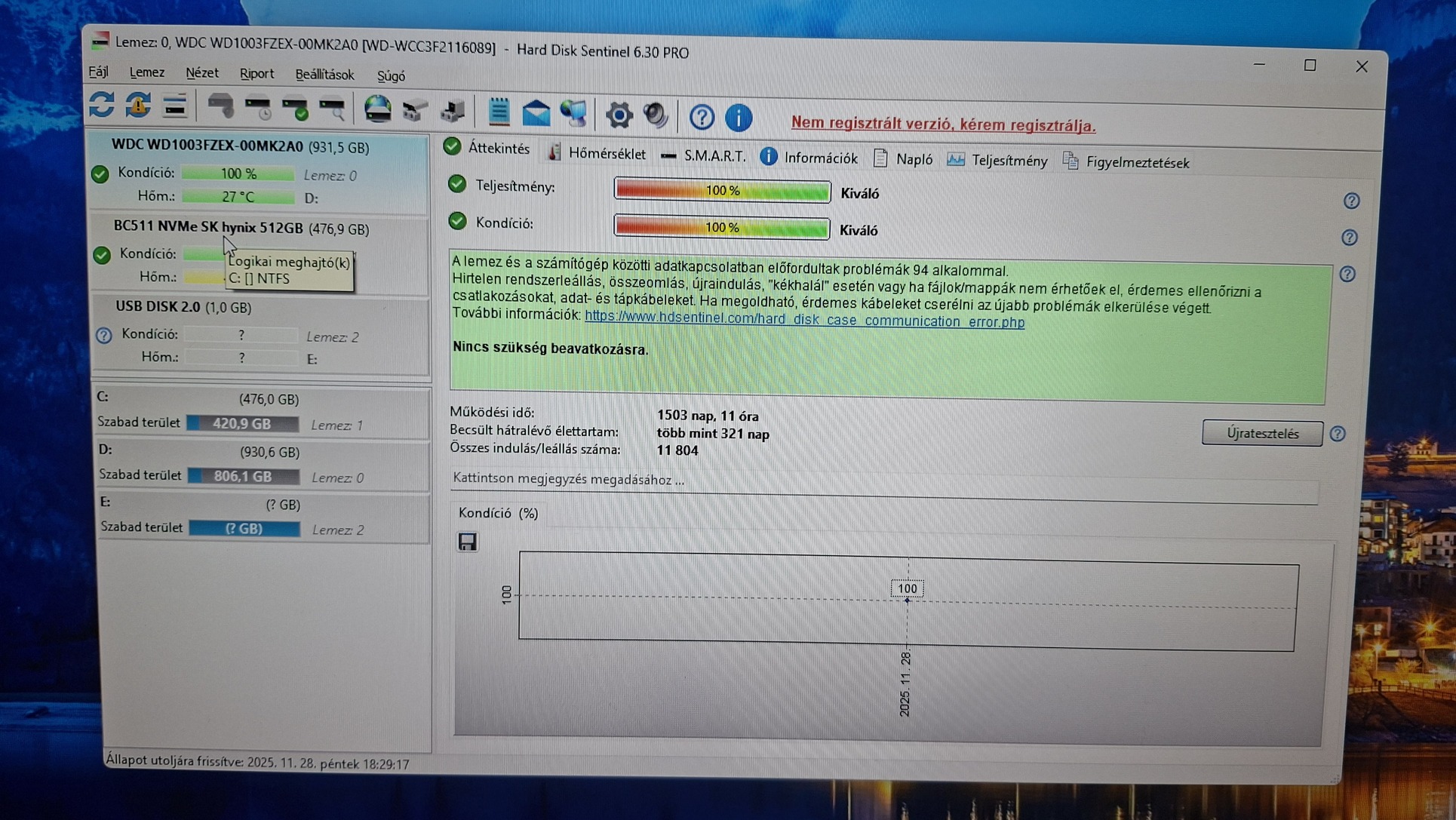This screenshot has width=1456, height=820.
Task: Click the blue Refresh arrows toolbar icon
Action: [101, 106]
